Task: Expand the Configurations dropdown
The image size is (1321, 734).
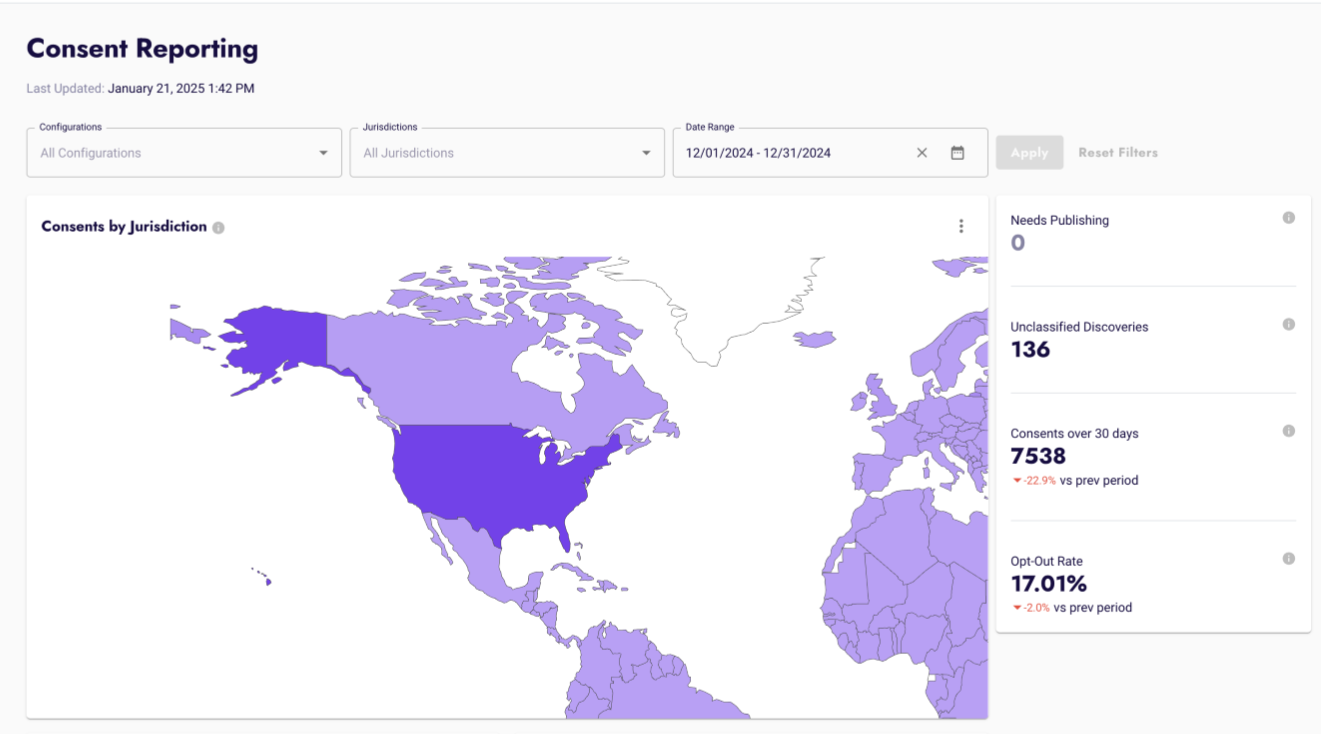Action: coord(323,153)
